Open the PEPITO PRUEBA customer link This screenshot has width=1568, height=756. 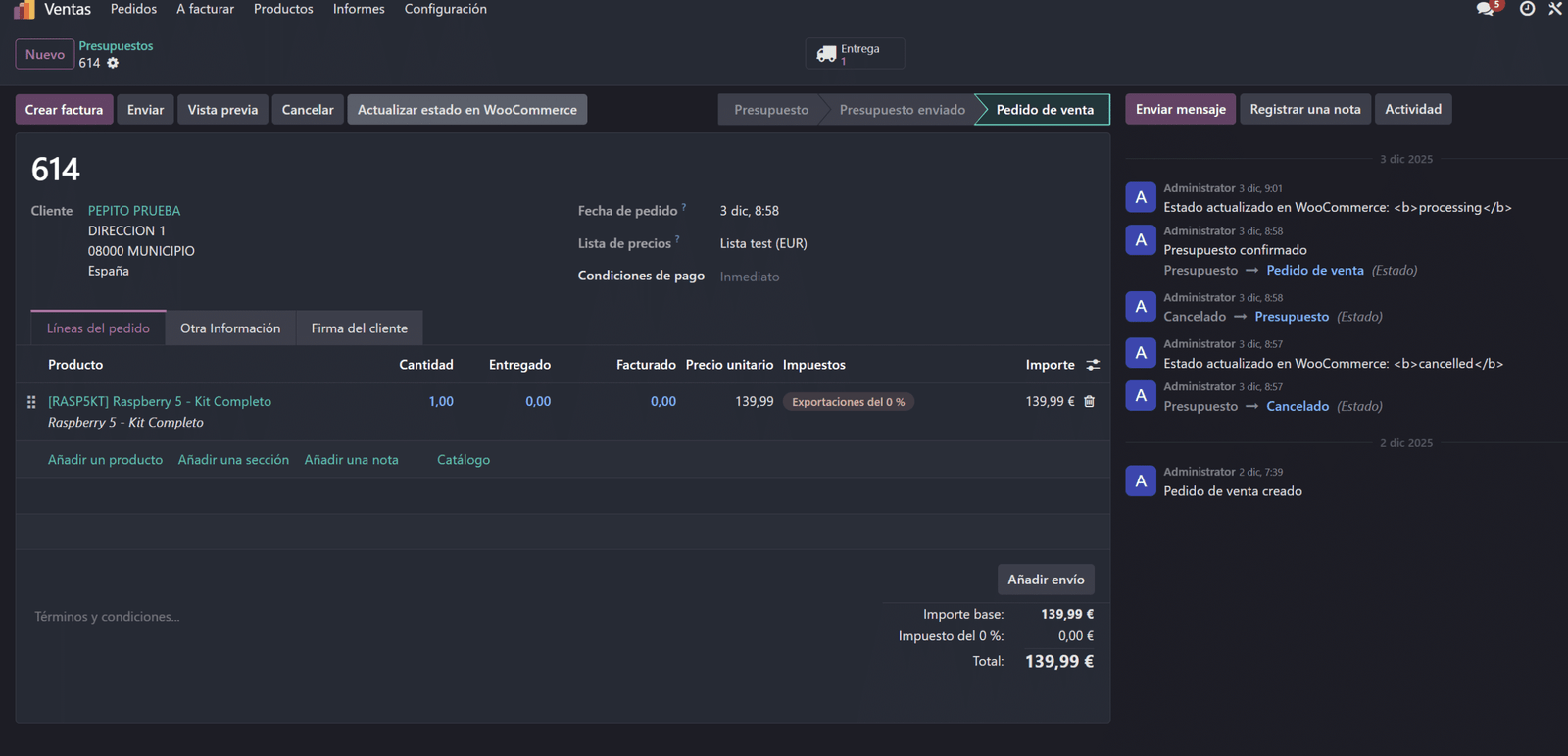[134, 211]
